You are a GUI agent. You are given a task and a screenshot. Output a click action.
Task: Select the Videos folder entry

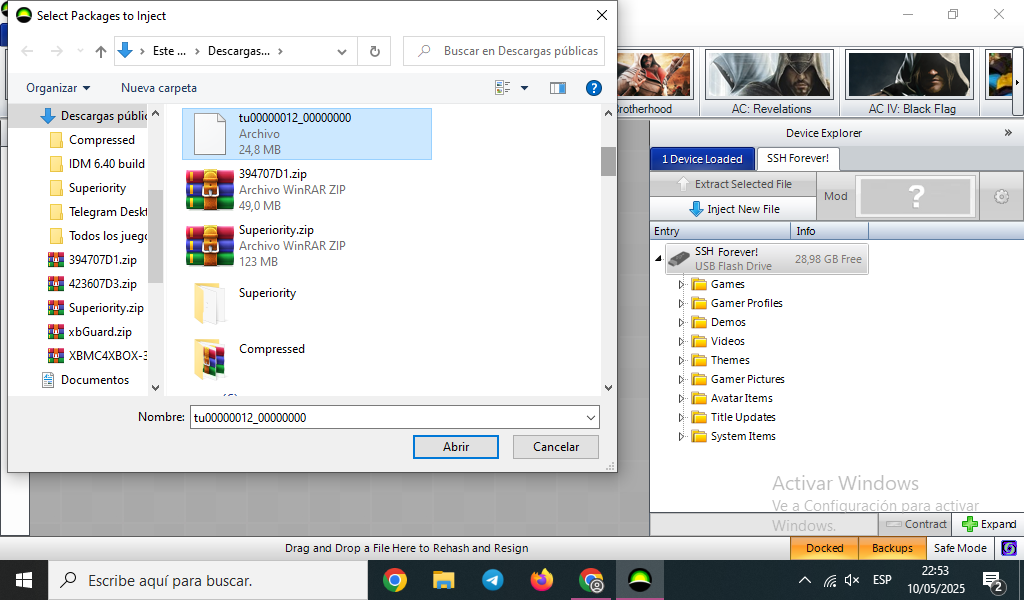pos(718,341)
